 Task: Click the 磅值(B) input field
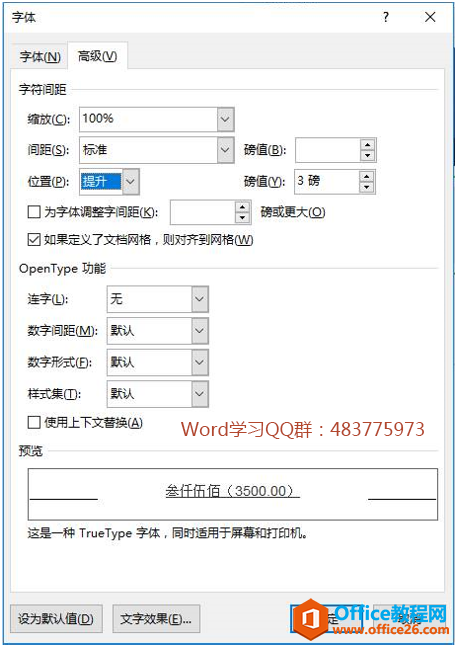coord(328,150)
